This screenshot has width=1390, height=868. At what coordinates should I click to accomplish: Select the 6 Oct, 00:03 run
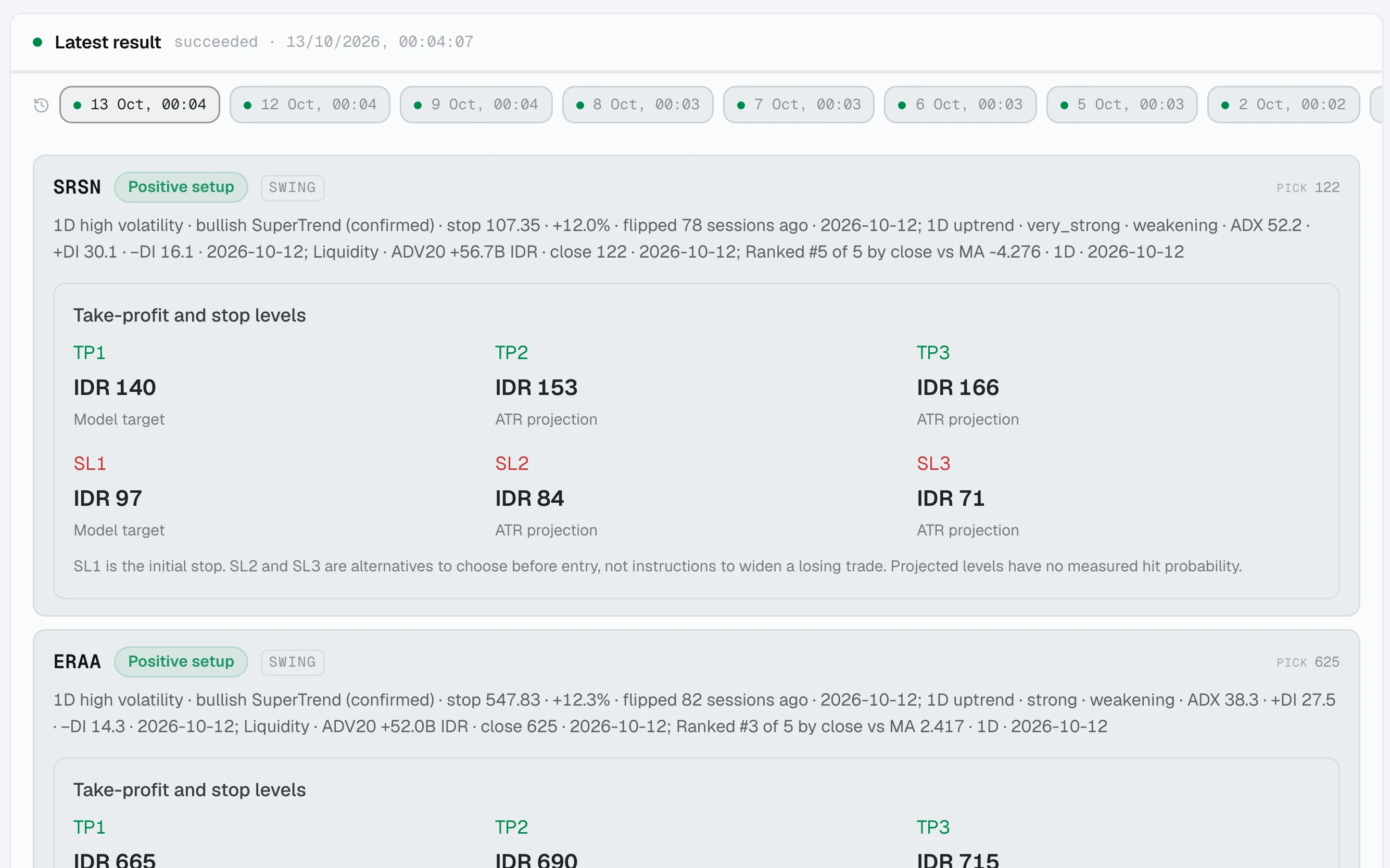pyautogui.click(x=960, y=105)
